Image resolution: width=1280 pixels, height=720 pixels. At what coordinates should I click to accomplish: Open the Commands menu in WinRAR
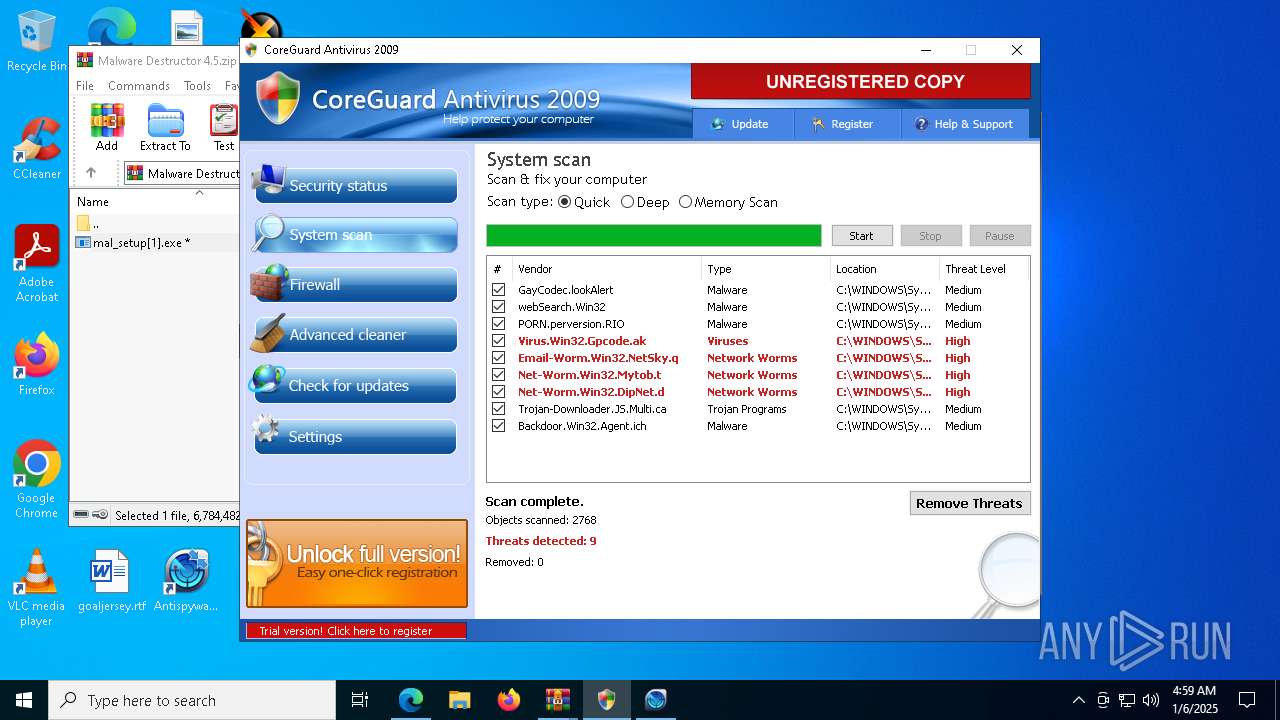[x=139, y=86]
